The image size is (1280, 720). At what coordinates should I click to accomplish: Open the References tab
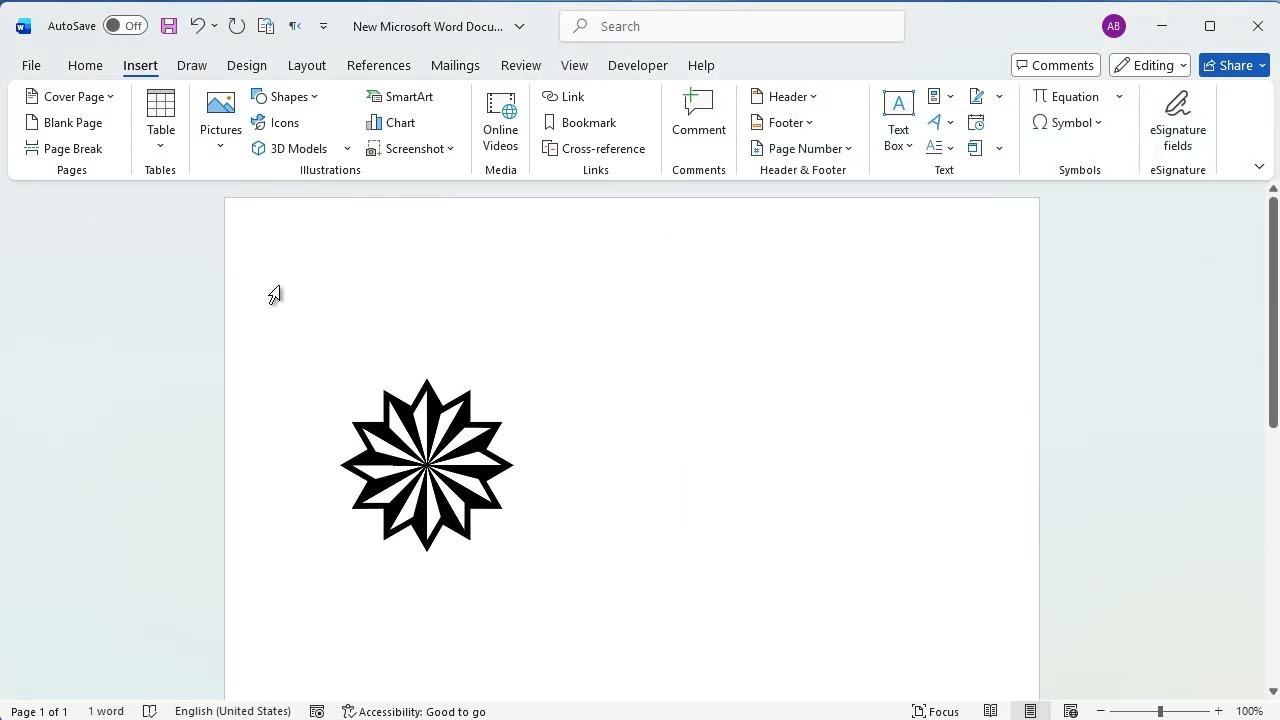click(378, 65)
